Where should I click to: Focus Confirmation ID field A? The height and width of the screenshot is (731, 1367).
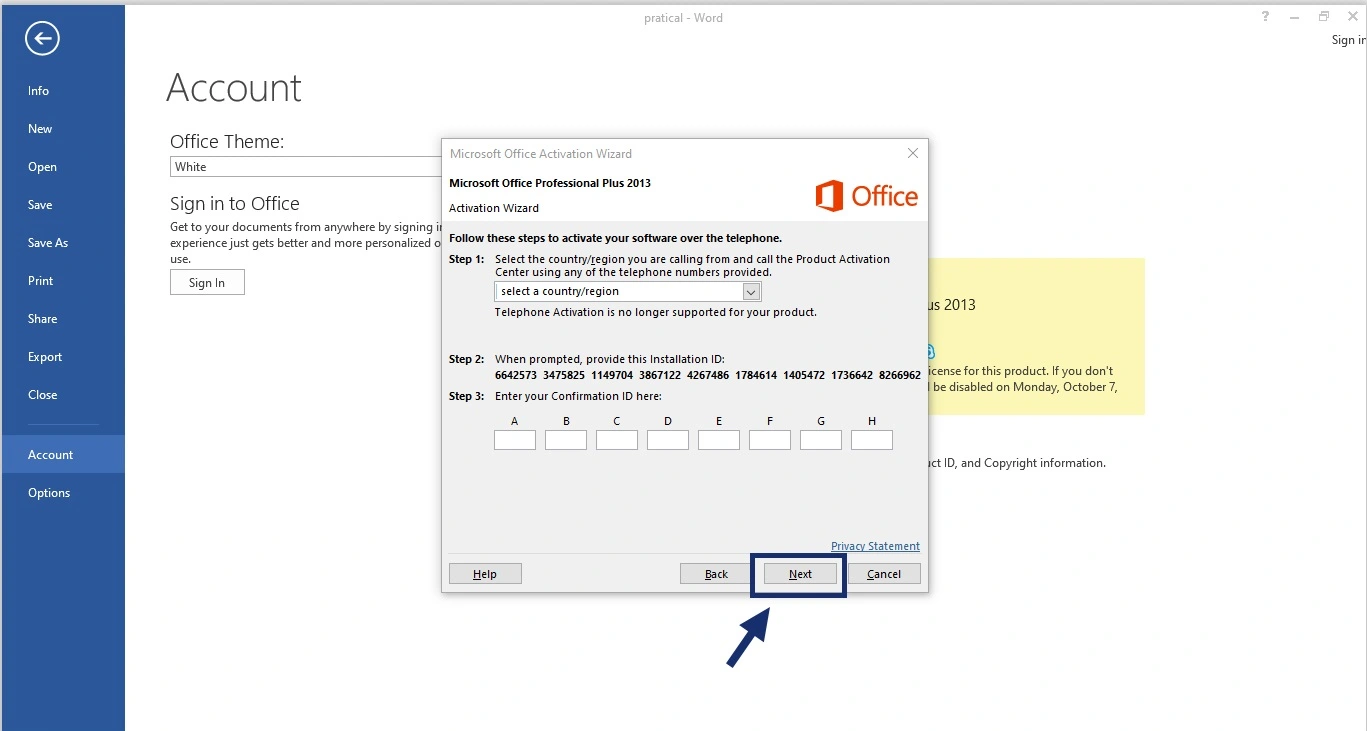pyautogui.click(x=515, y=440)
